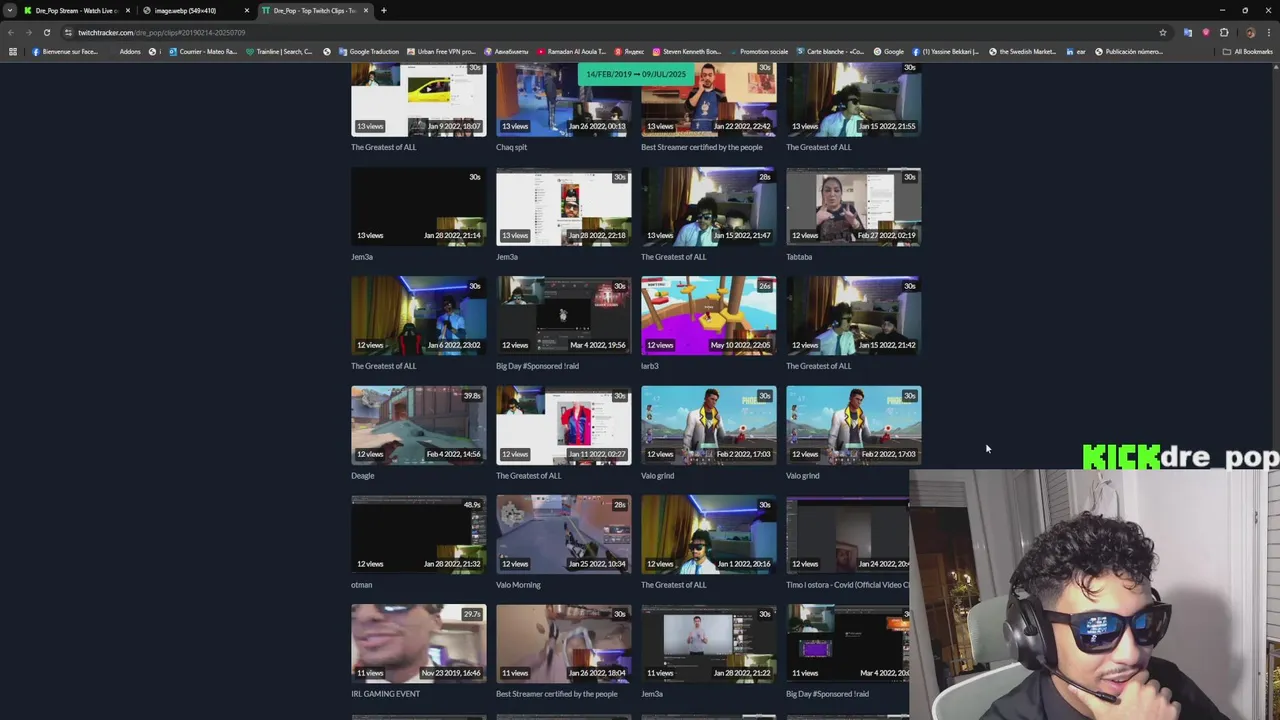Image resolution: width=1280 pixels, height=720 pixels.
Task: Click the 'Tabtaba' clip title text
Action: (x=799, y=257)
